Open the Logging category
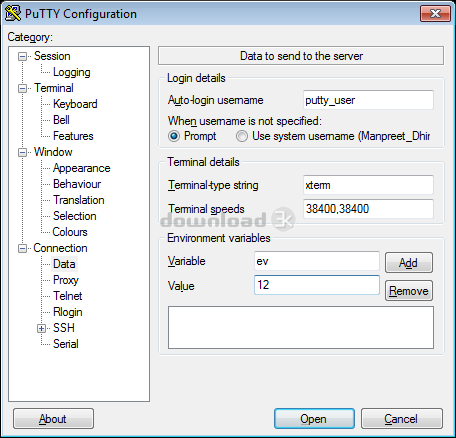The height and width of the screenshot is (438, 456). coord(72,72)
